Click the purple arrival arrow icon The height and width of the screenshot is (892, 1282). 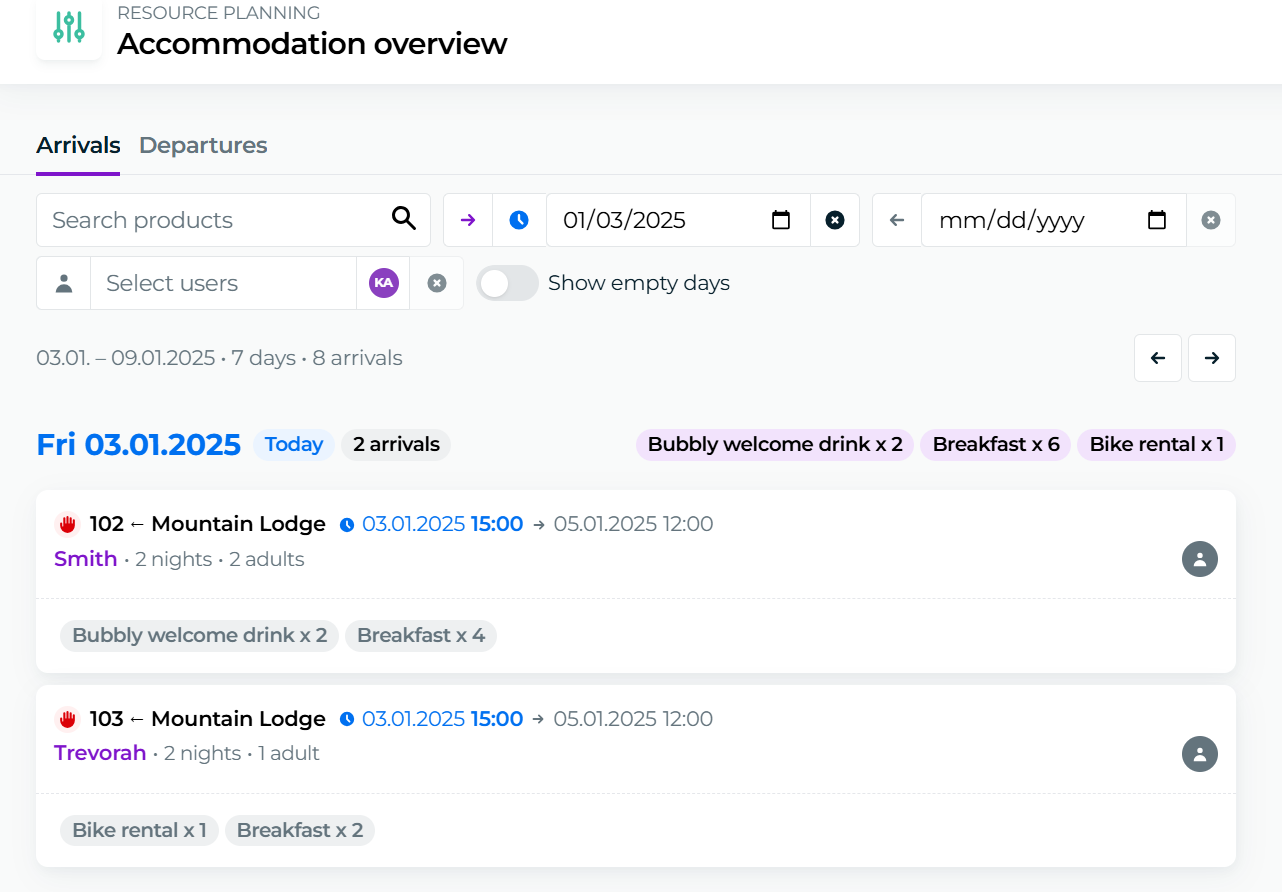click(468, 220)
